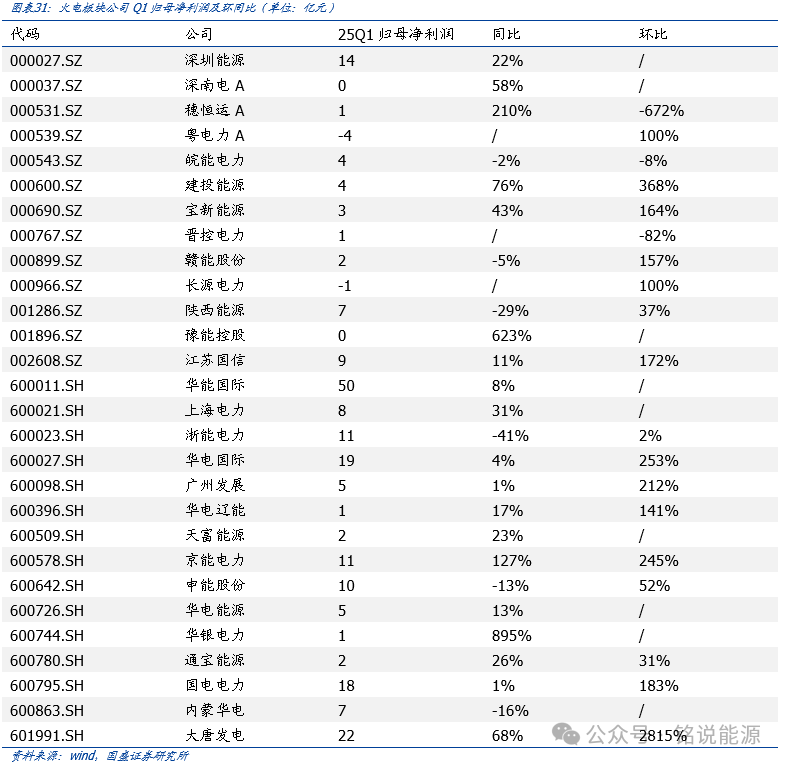
Task: Click company name 宝新能源
Action: pyautogui.click(x=215, y=210)
